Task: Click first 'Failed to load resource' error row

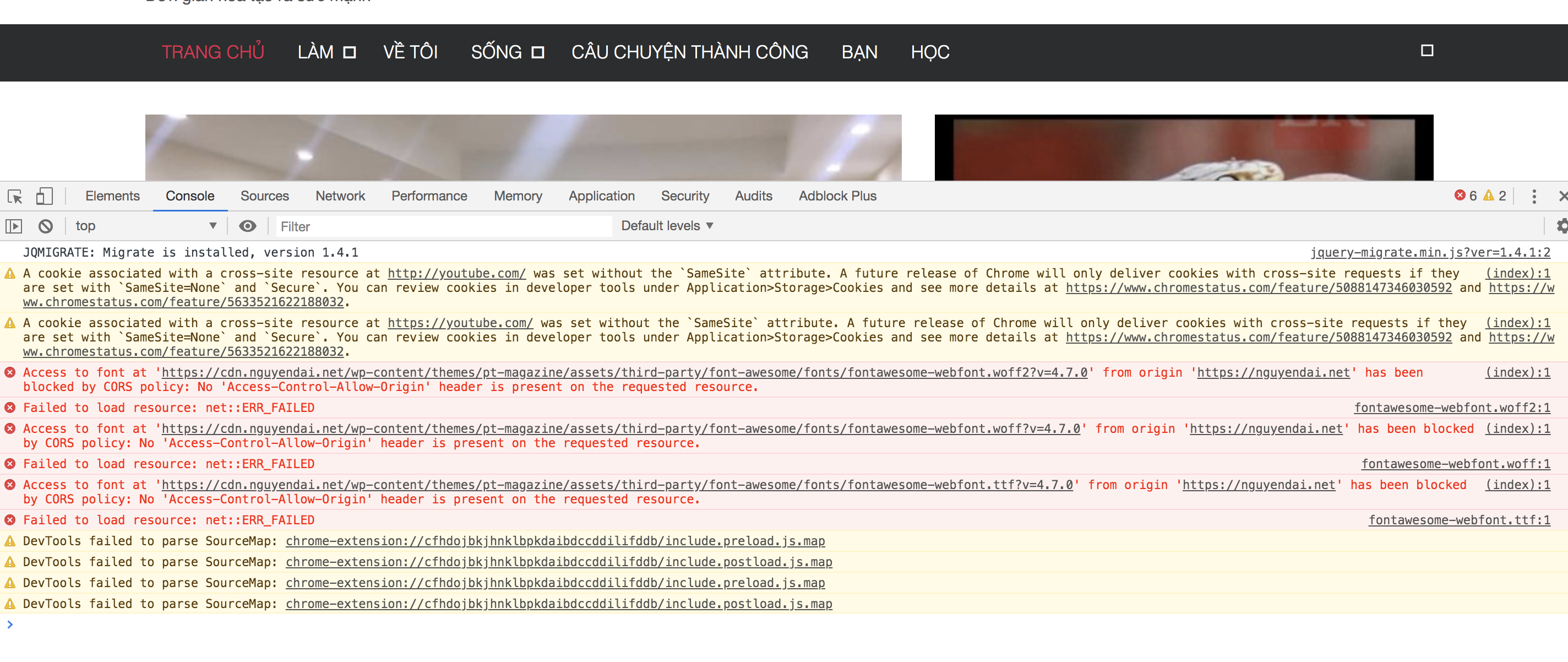Action: 784,408
